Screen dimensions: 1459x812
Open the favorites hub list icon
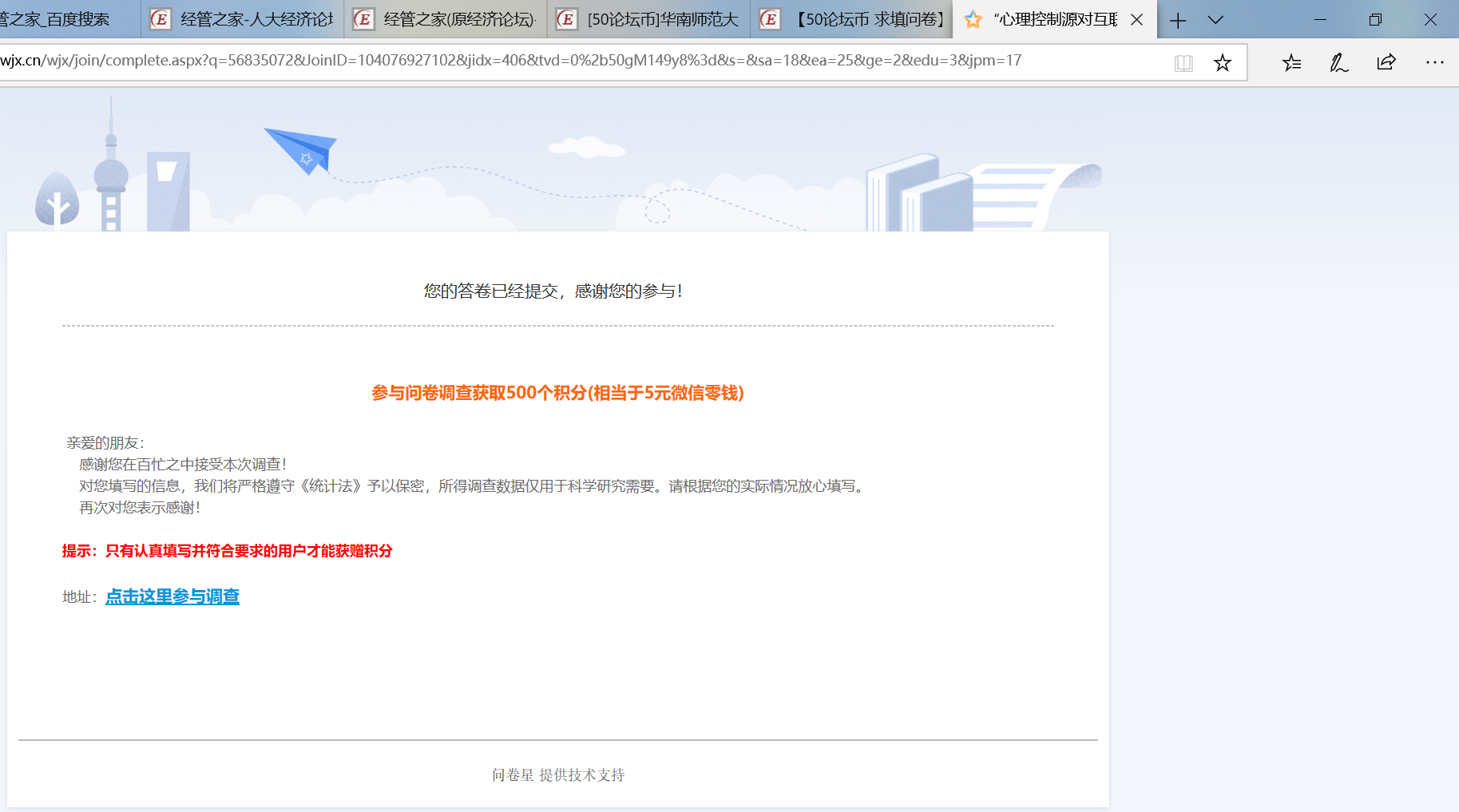(1291, 63)
